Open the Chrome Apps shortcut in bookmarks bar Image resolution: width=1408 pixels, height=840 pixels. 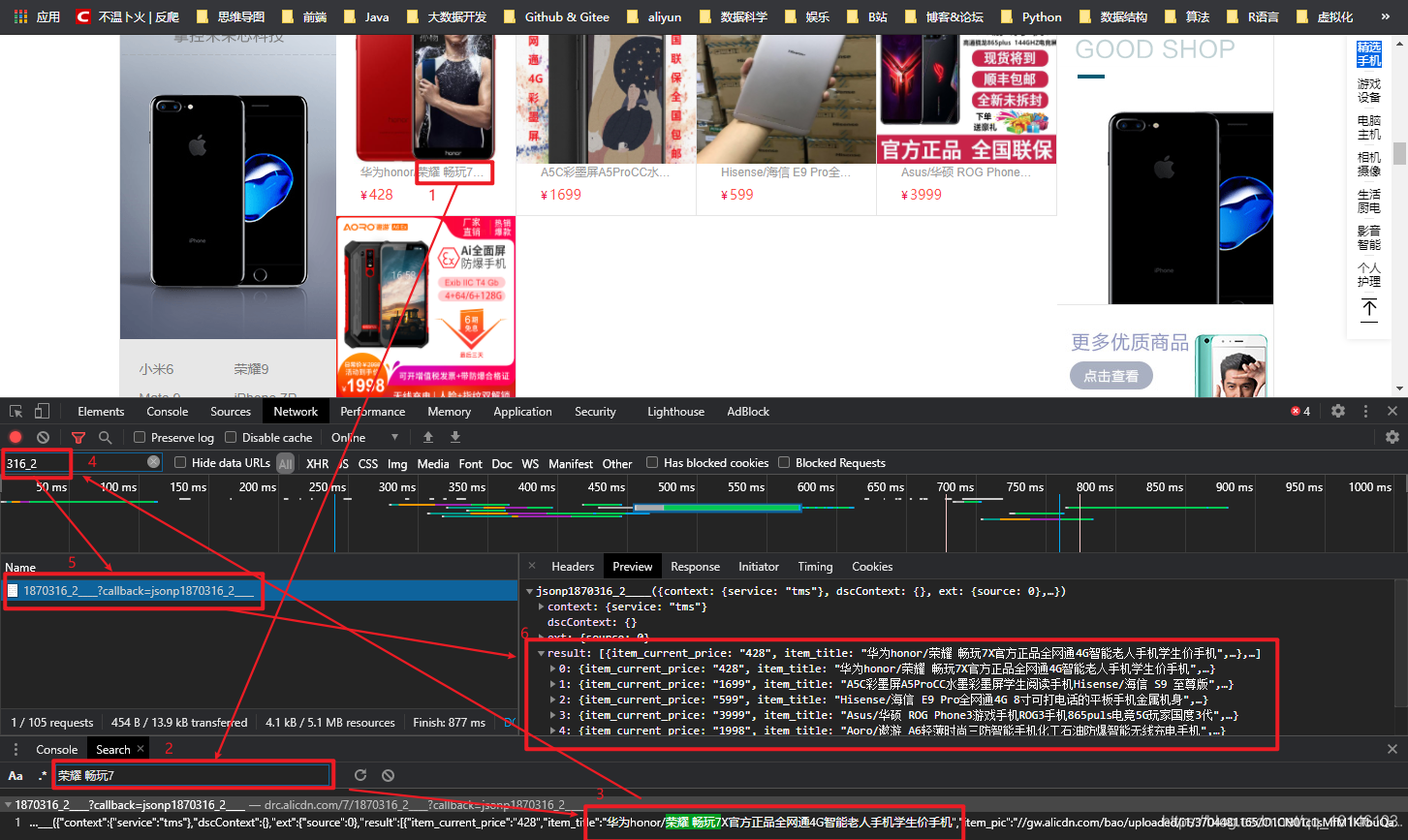[x=36, y=16]
